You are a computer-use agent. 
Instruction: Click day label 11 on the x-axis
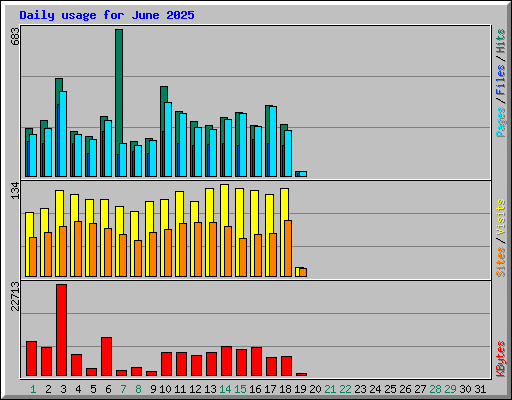(x=180, y=389)
